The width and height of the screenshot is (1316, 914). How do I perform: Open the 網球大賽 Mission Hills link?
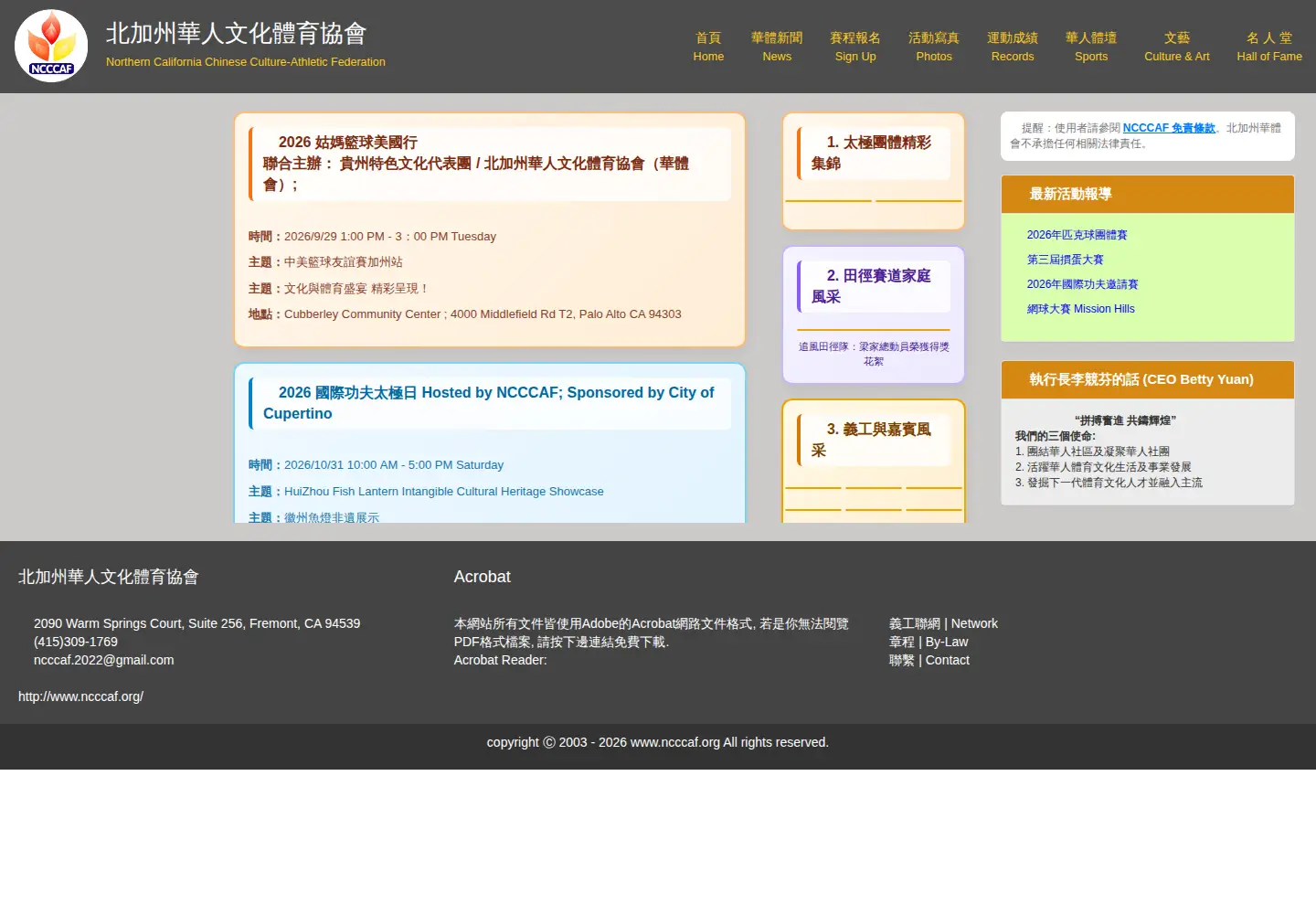click(1080, 309)
